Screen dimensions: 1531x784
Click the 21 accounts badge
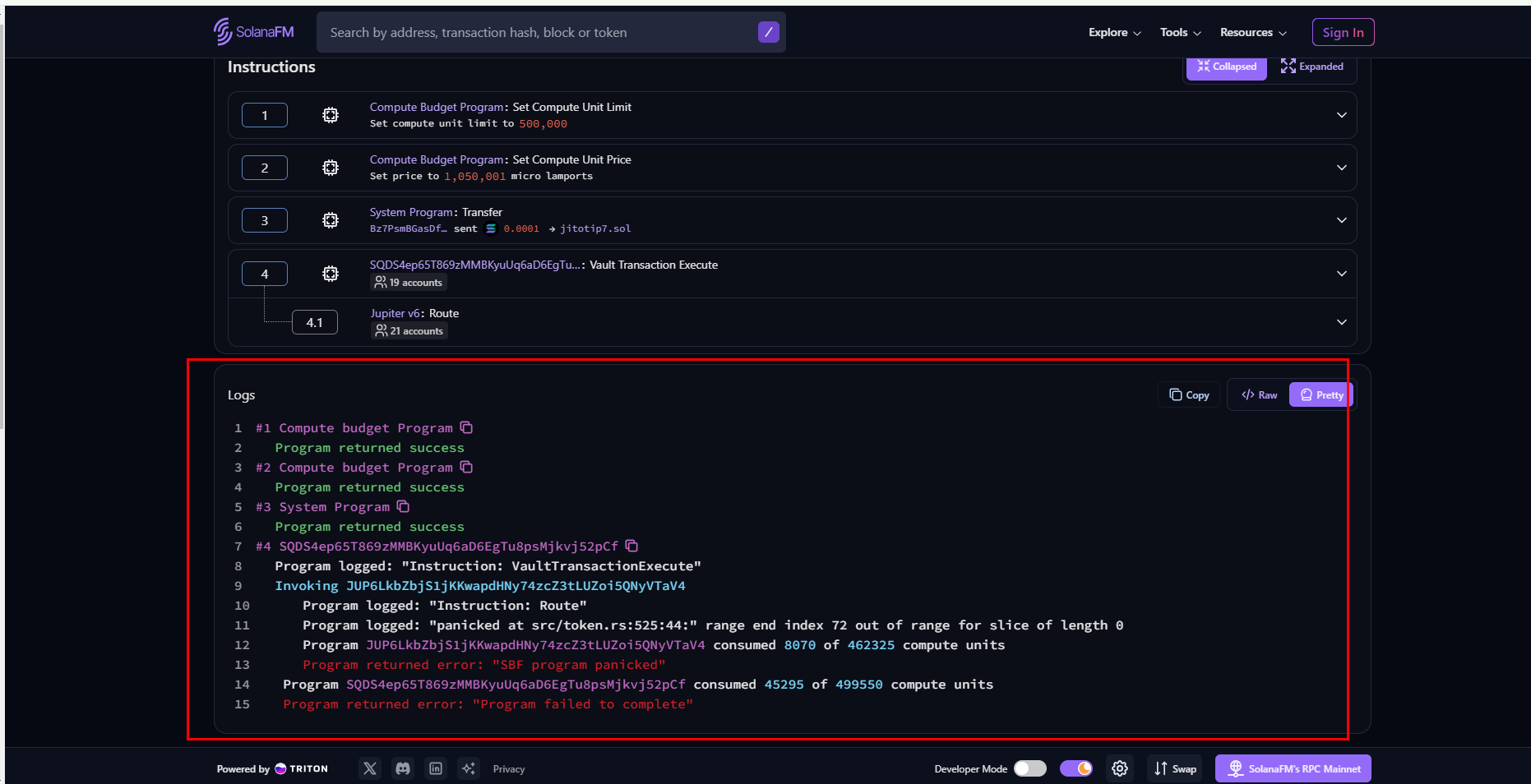409,331
